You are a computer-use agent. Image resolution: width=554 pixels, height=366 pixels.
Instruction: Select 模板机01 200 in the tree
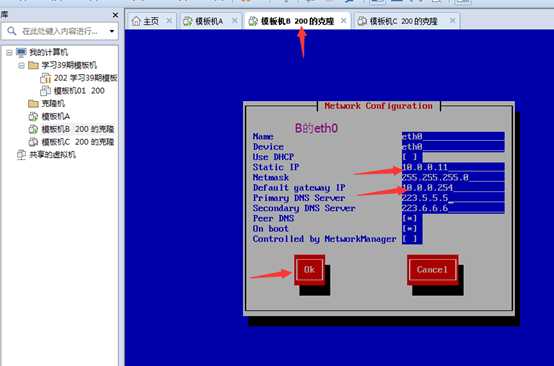[x=79, y=91]
